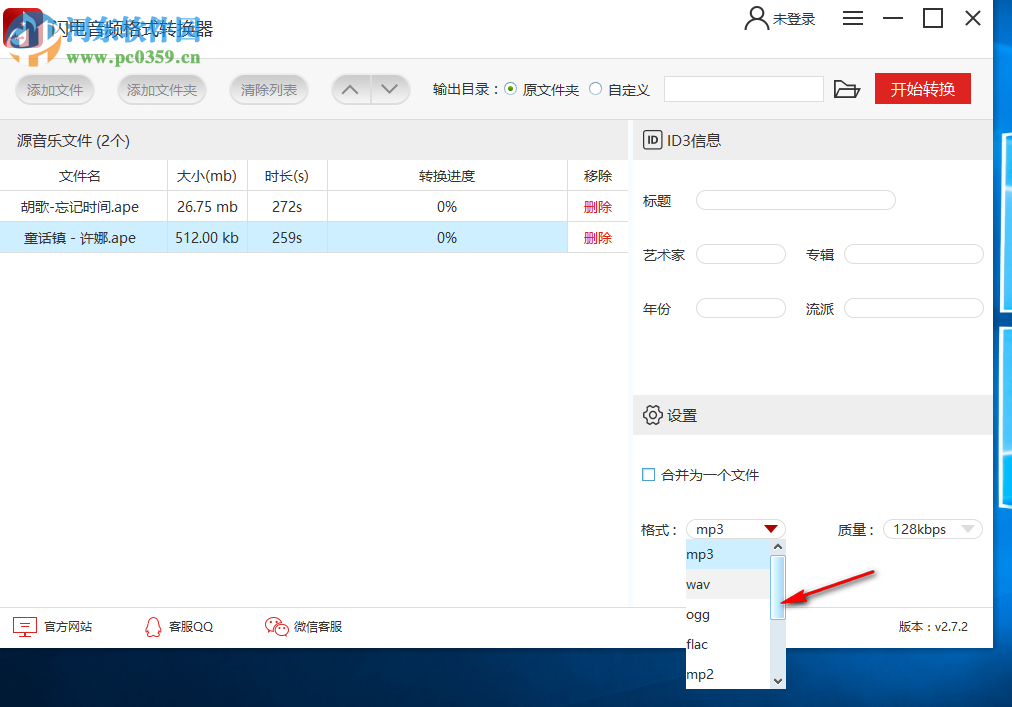Click the 年份 year input field
Viewport: 1012px width, 707px height.
(740, 308)
